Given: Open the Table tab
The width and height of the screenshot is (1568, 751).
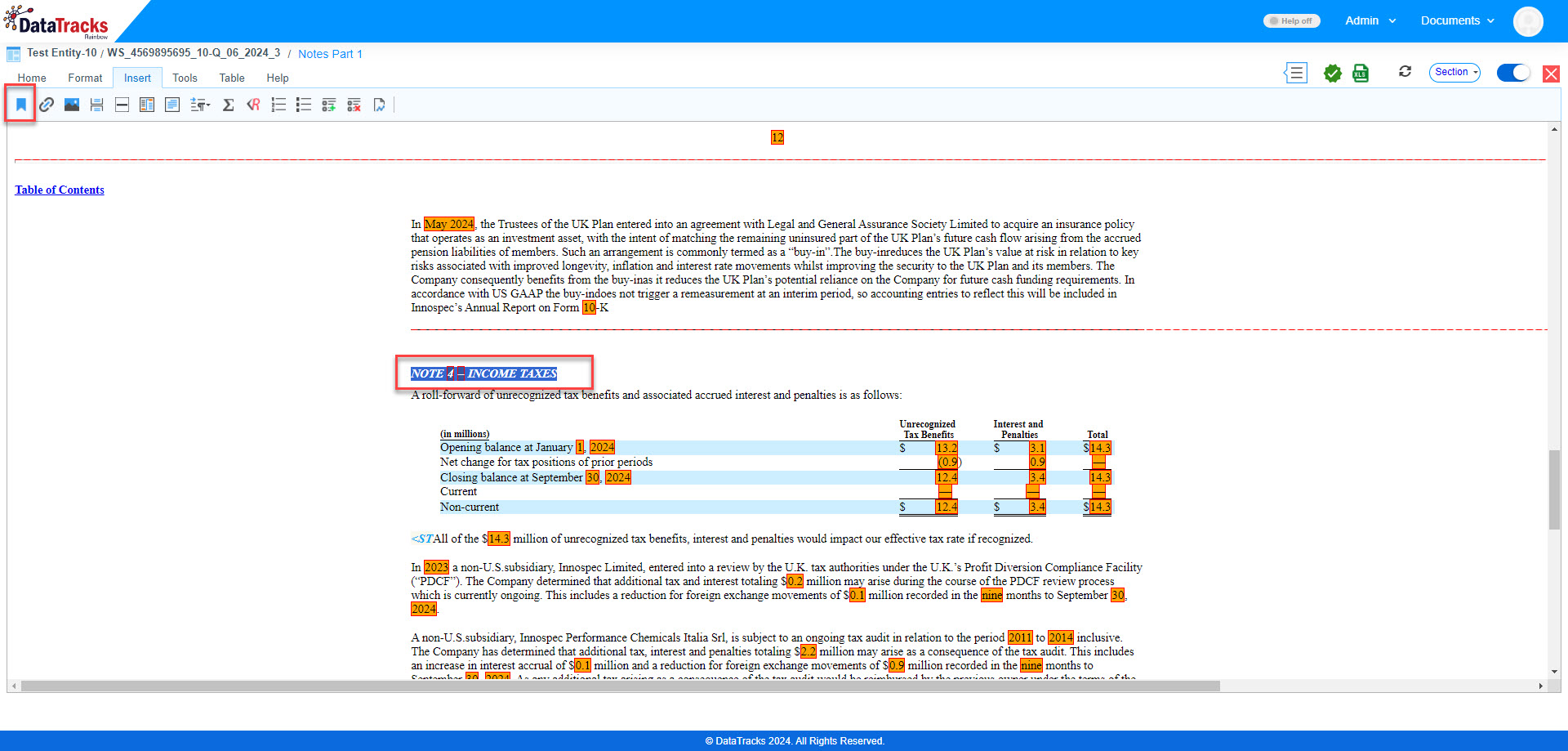Looking at the screenshot, I should [232, 78].
